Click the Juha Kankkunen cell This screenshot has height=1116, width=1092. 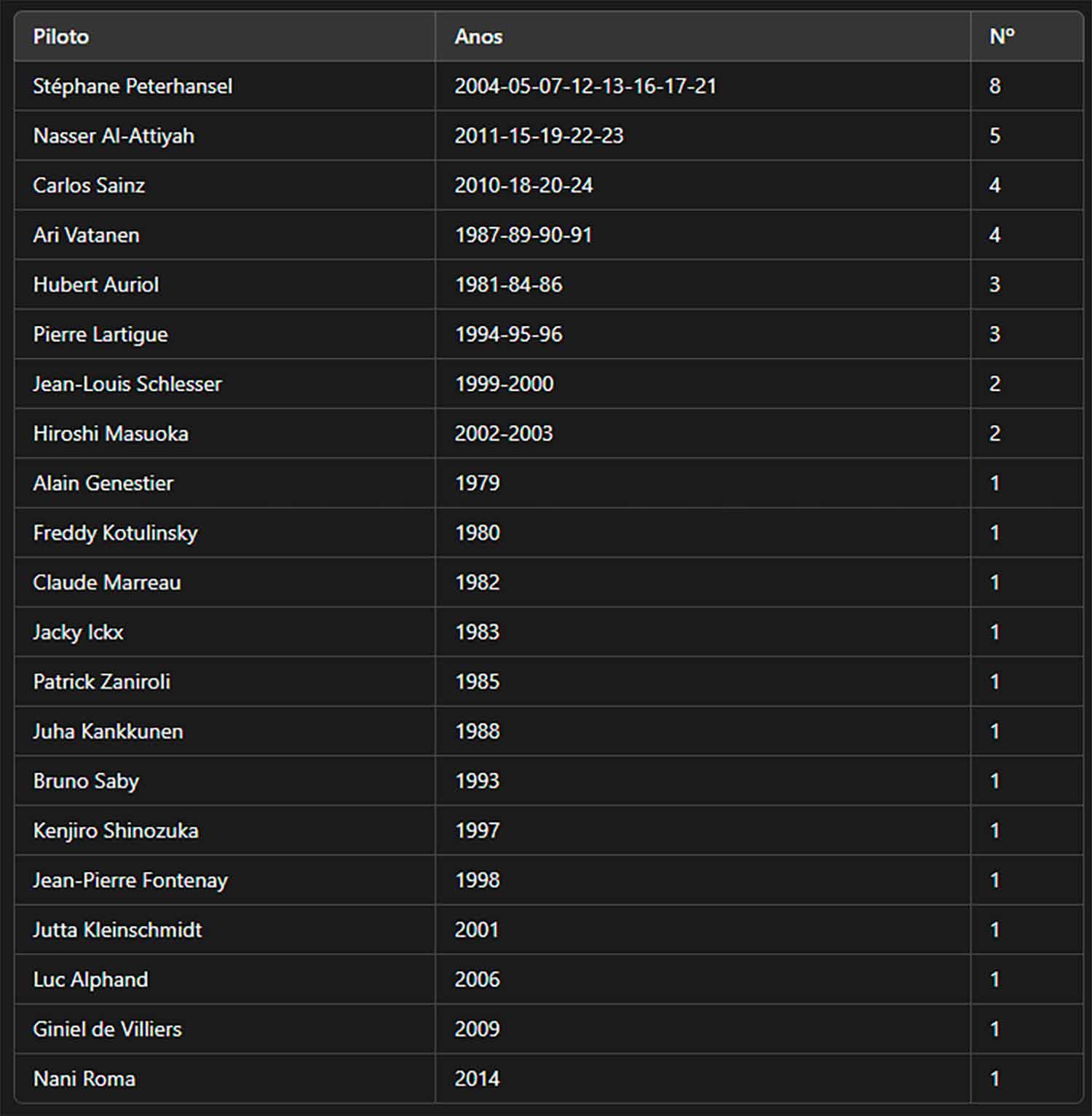point(108,731)
